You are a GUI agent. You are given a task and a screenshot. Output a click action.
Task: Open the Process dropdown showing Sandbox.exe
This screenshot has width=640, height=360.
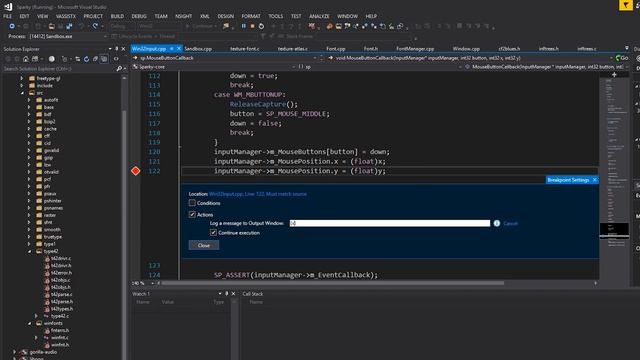(68, 36)
